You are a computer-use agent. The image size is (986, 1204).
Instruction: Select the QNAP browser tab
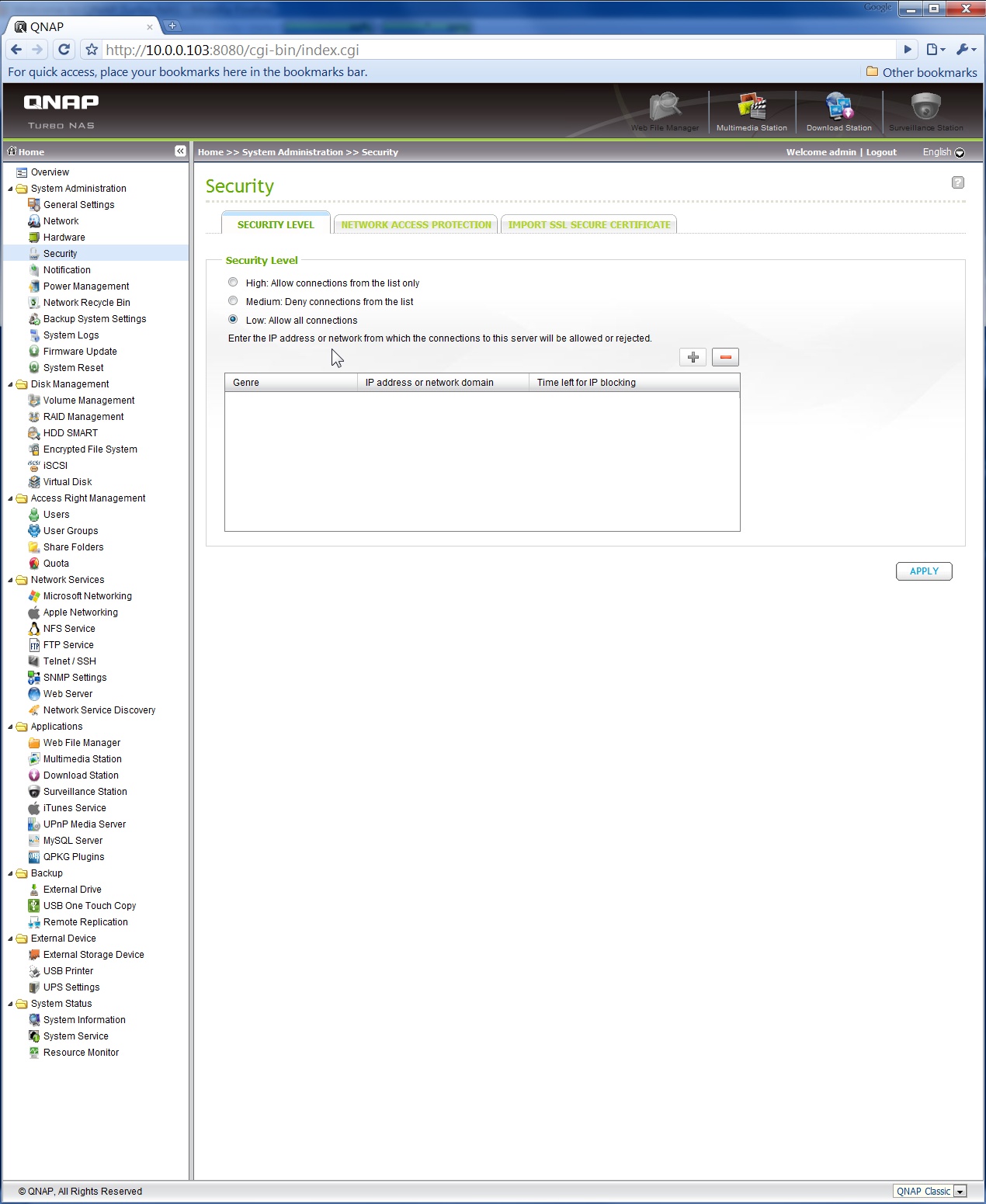point(84,26)
